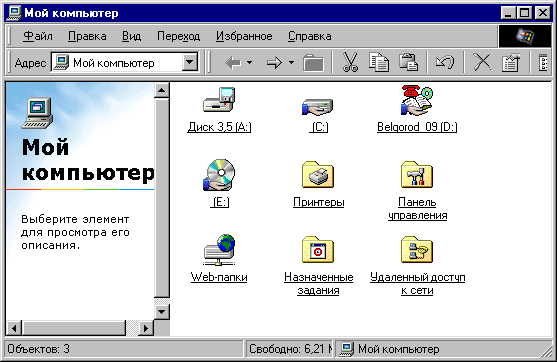Click the left pane vertical scrollbar thumb
Image resolution: width=557 pixels, height=362 pixels.
(162, 198)
